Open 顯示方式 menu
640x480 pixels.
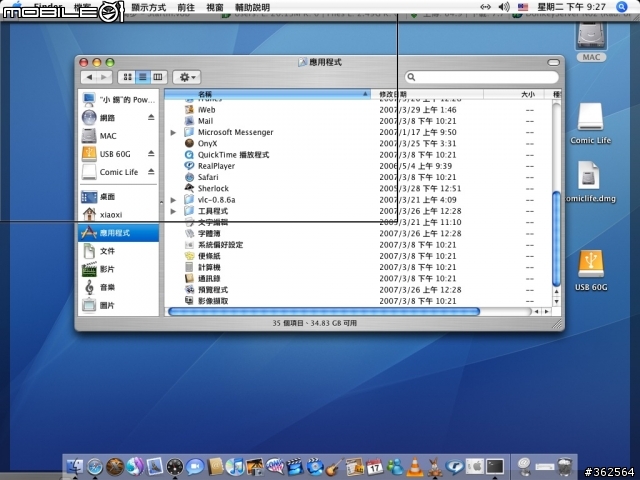click(x=149, y=7)
